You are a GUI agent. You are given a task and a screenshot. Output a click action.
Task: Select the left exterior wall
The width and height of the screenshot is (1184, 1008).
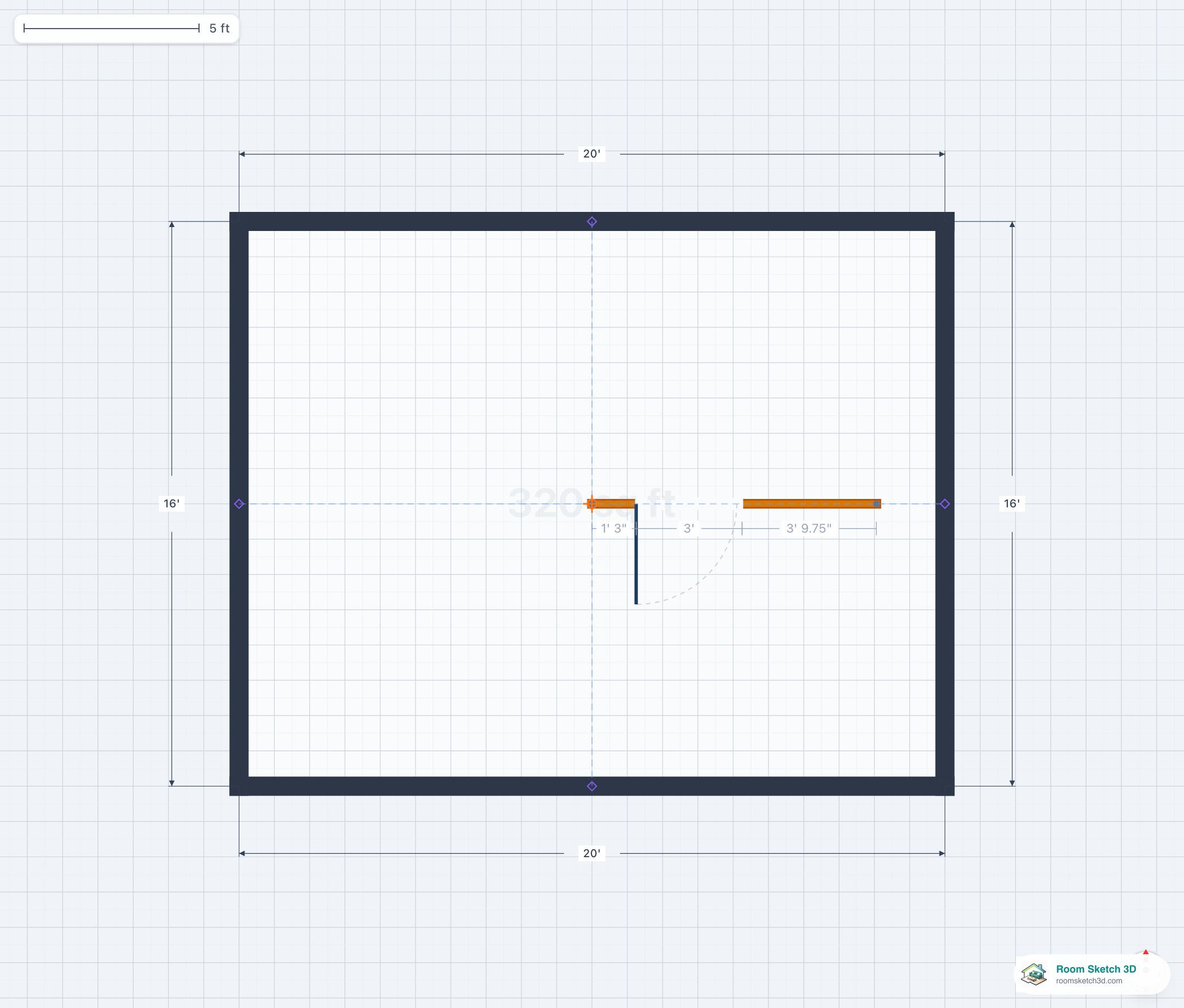tap(239, 504)
